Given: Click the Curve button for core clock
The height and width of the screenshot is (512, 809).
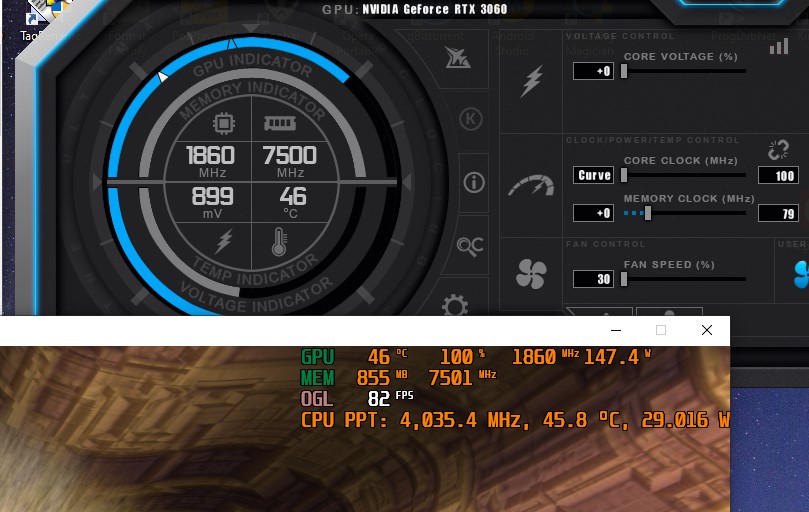Looking at the screenshot, I should point(593,175).
